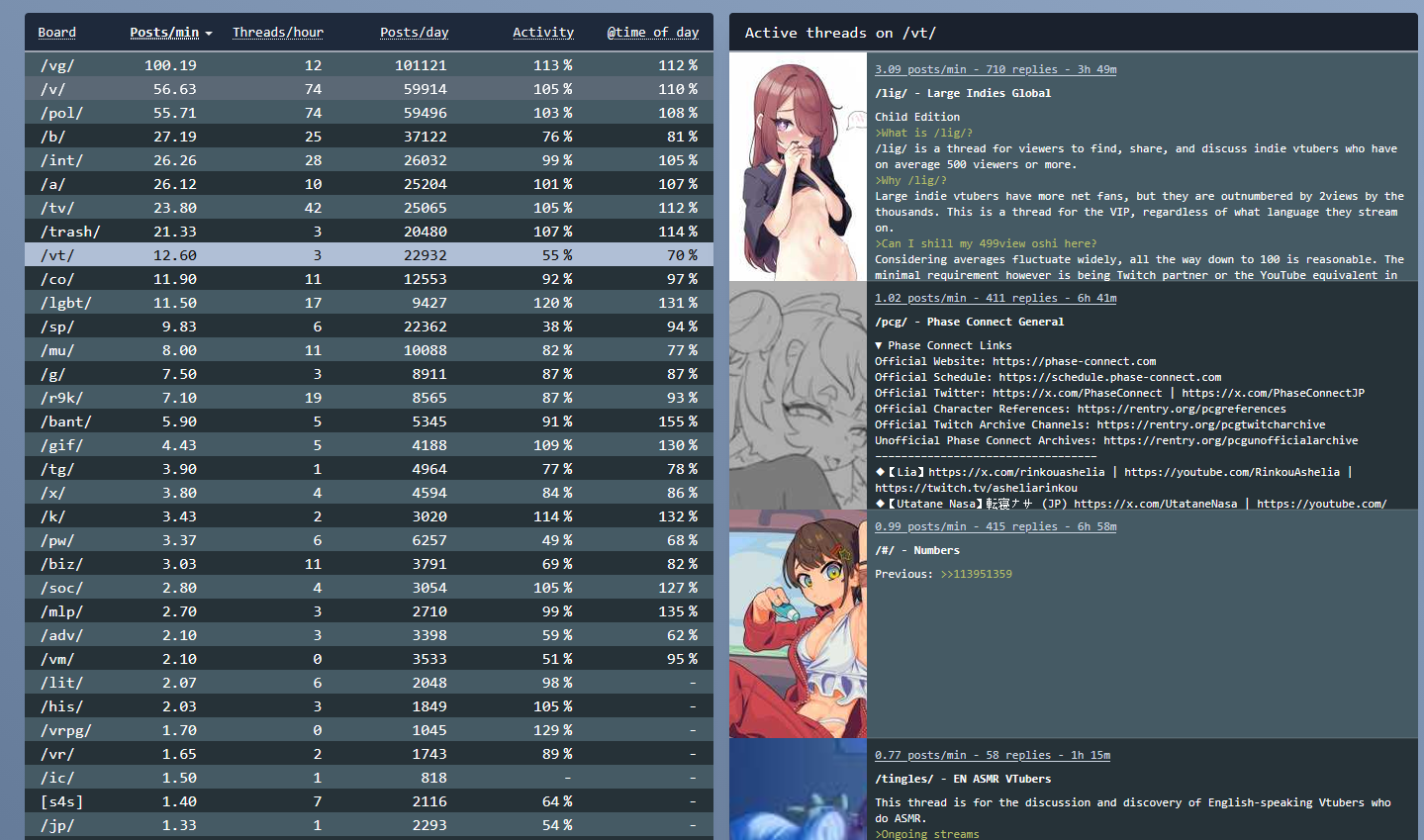Open the /lig/ thread stats link with 710 replies
This screenshot has height=840, width=1424.
point(996,69)
